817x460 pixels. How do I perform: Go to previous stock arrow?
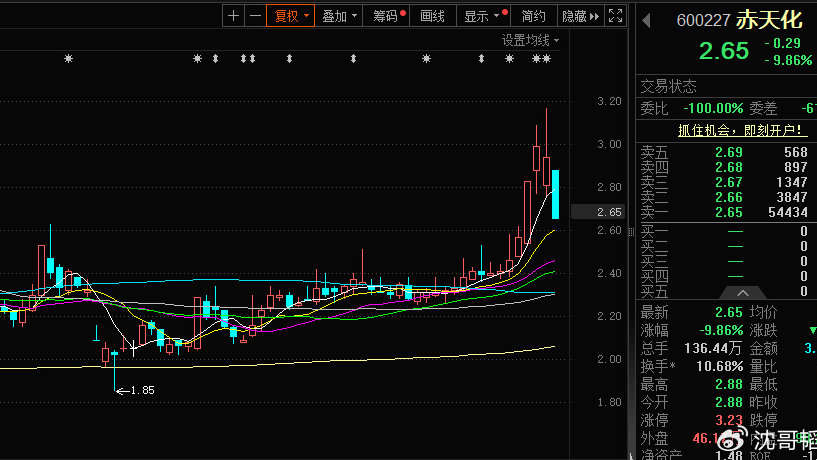pyautogui.click(x=646, y=20)
